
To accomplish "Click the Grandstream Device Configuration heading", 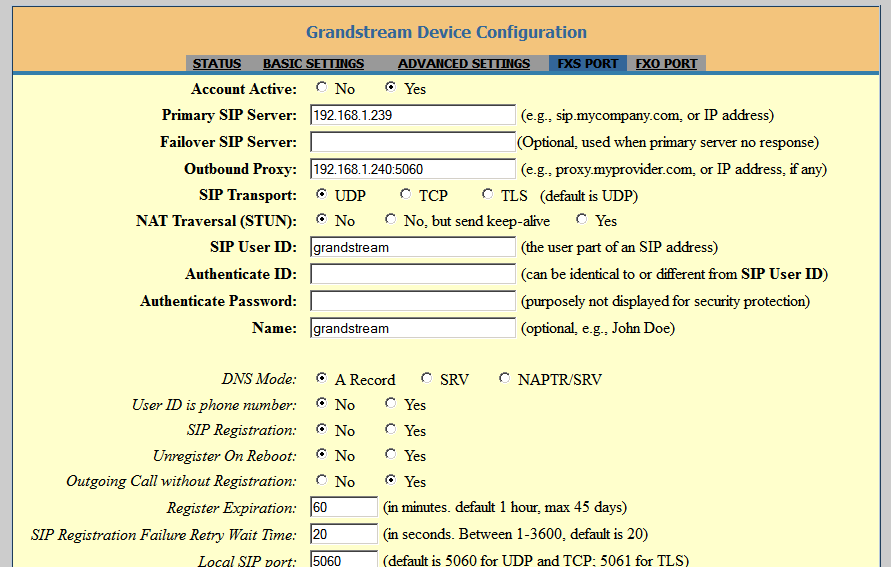I will click(x=446, y=32).
